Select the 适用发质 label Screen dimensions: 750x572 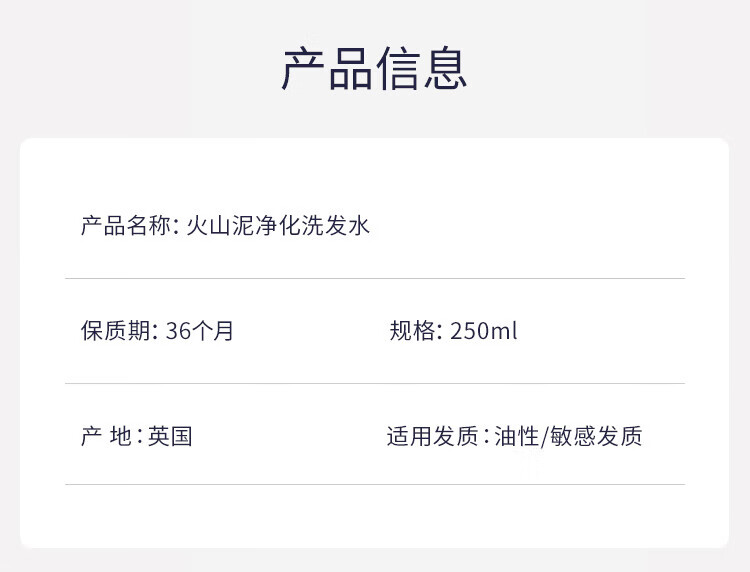pyautogui.click(x=432, y=436)
